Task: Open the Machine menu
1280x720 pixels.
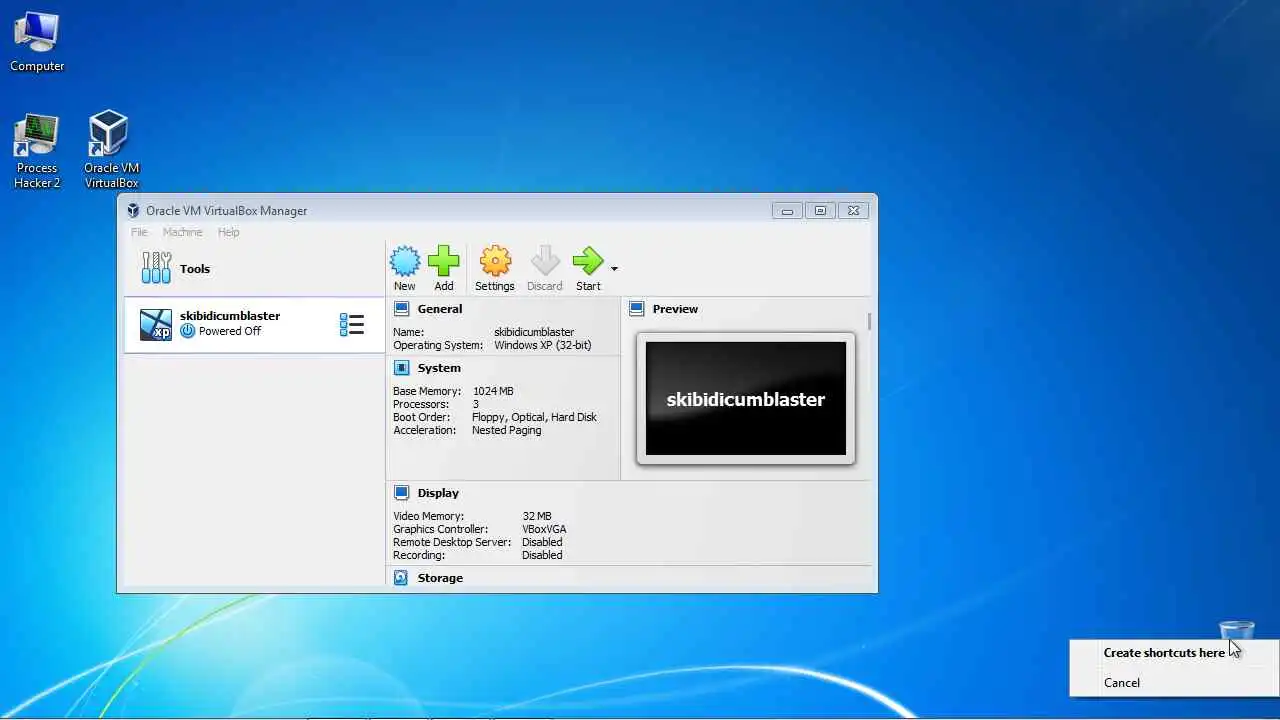Action: coord(182,232)
